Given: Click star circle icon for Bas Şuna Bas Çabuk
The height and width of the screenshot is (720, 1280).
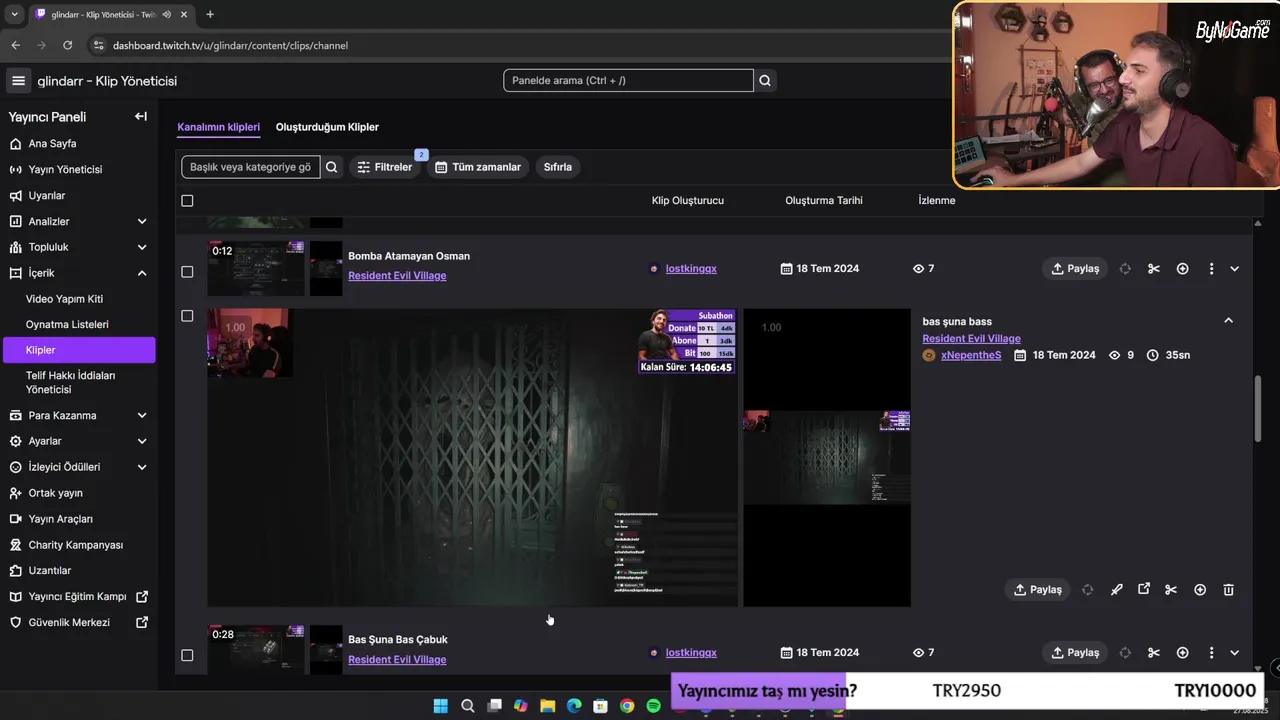Looking at the screenshot, I should coord(1183,653).
